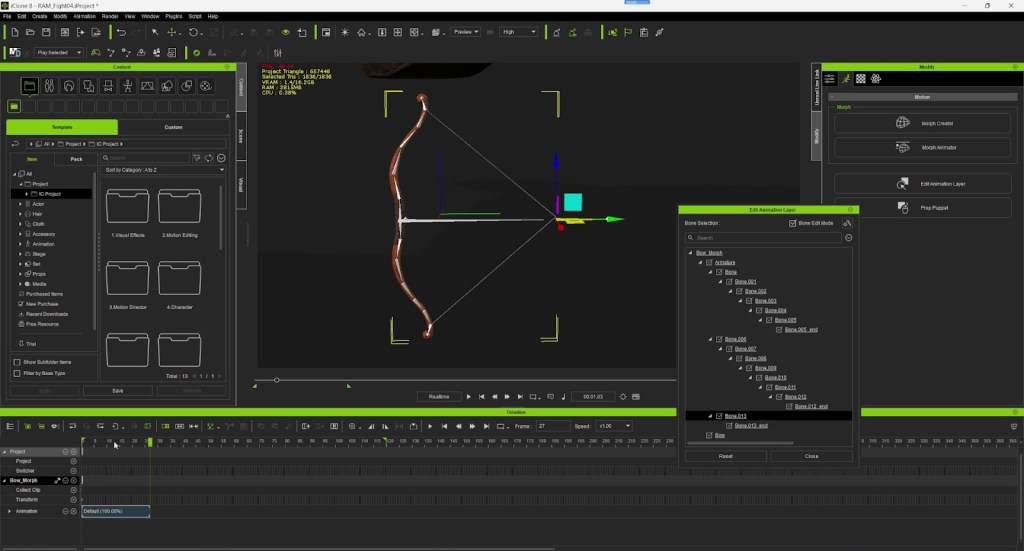This screenshot has width=1024, height=551.
Task: Switch to the Custom tab
Action: [x=173, y=127]
